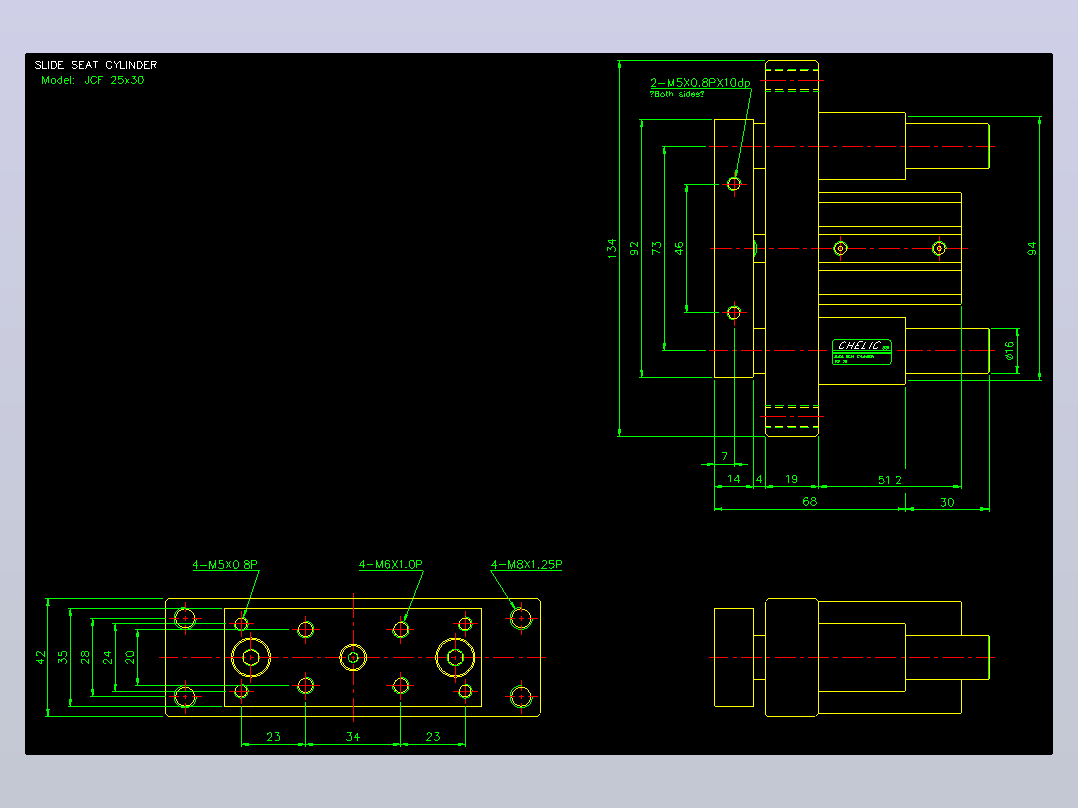Screen dimensions: 1078x808
Task: Select the 94 vertical dimension text
Action: click(1031, 248)
